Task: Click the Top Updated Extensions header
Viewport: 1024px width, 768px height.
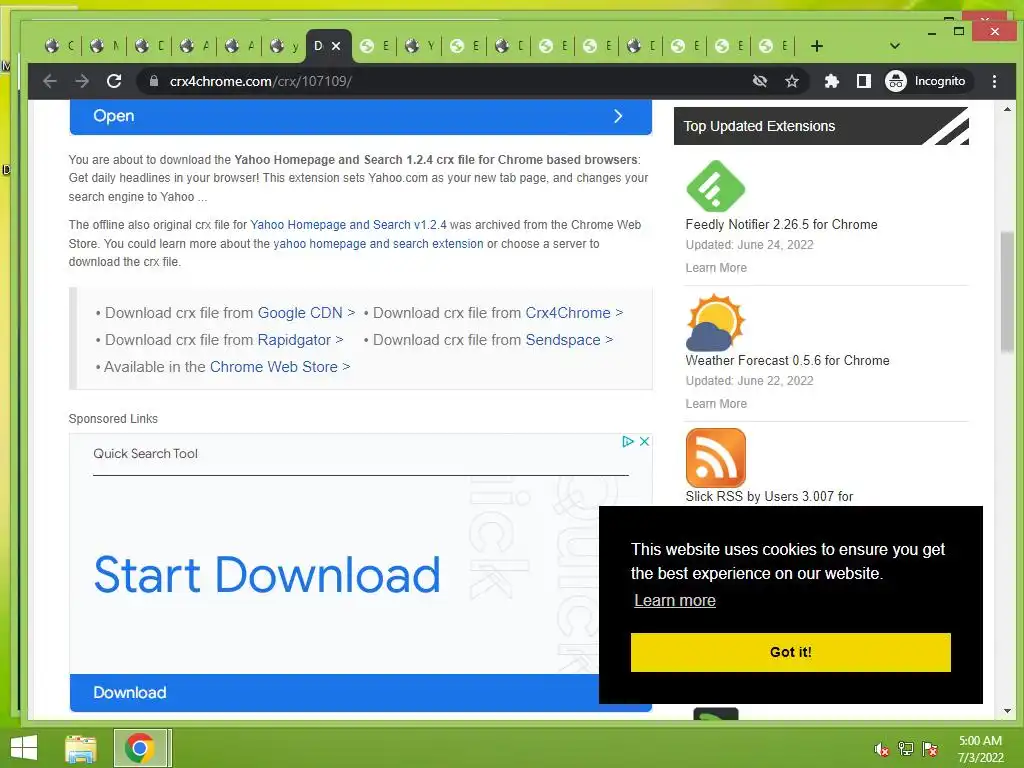Action: [x=821, y=126]
